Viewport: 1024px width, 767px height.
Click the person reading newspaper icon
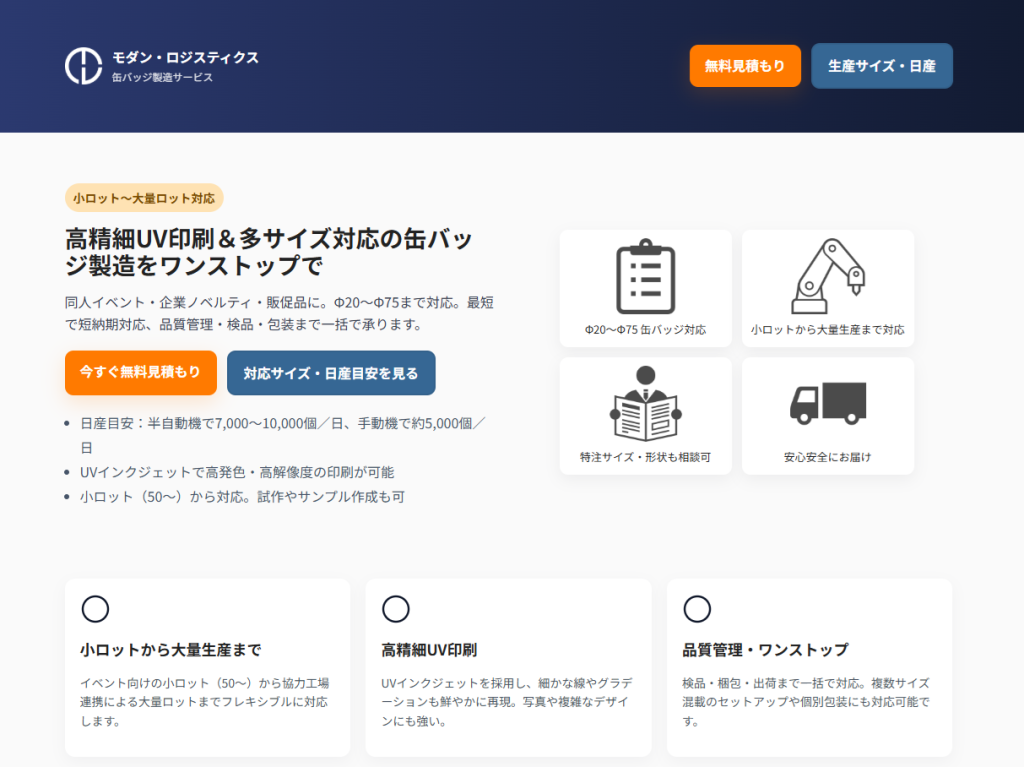[x=645, y=404]
